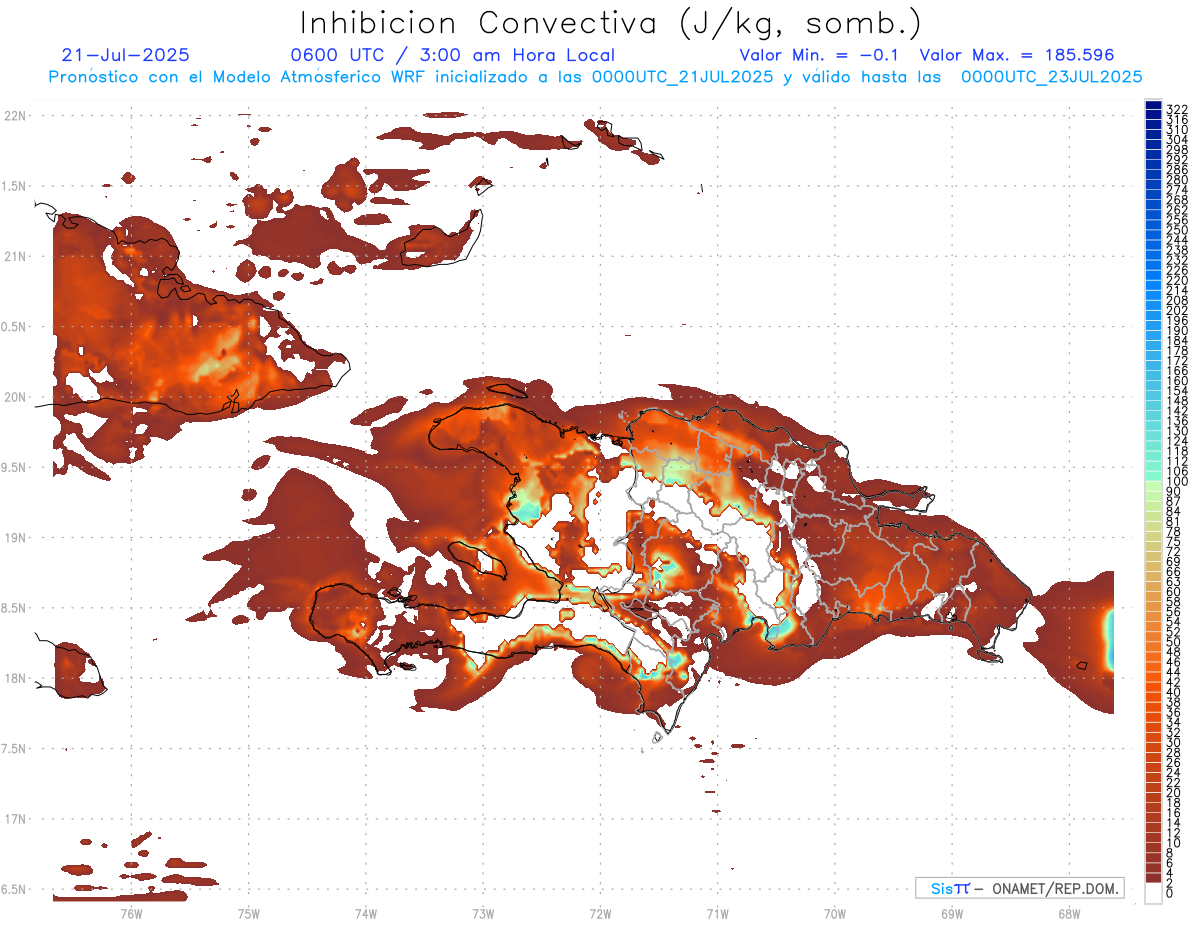Viewport: 1200px width, 927px height.
Task: Click the '76W' longitude label
Action: (131, 912)
